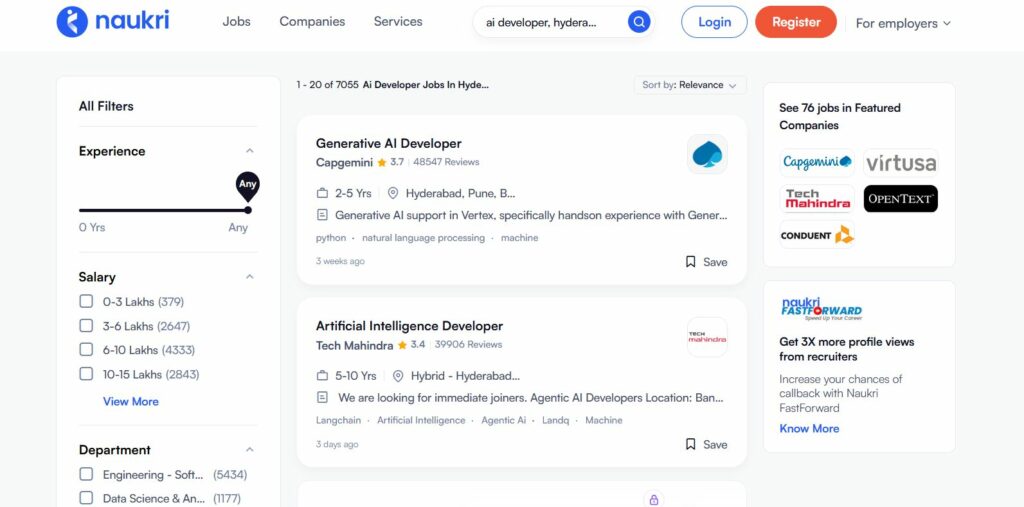Click the Register button

[x=795, y=22]
